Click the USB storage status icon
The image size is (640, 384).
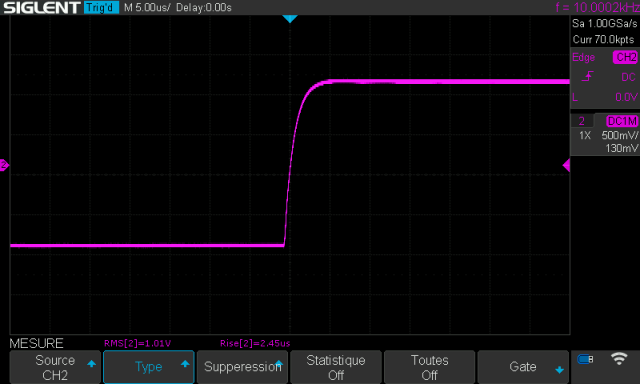point(585,359)
